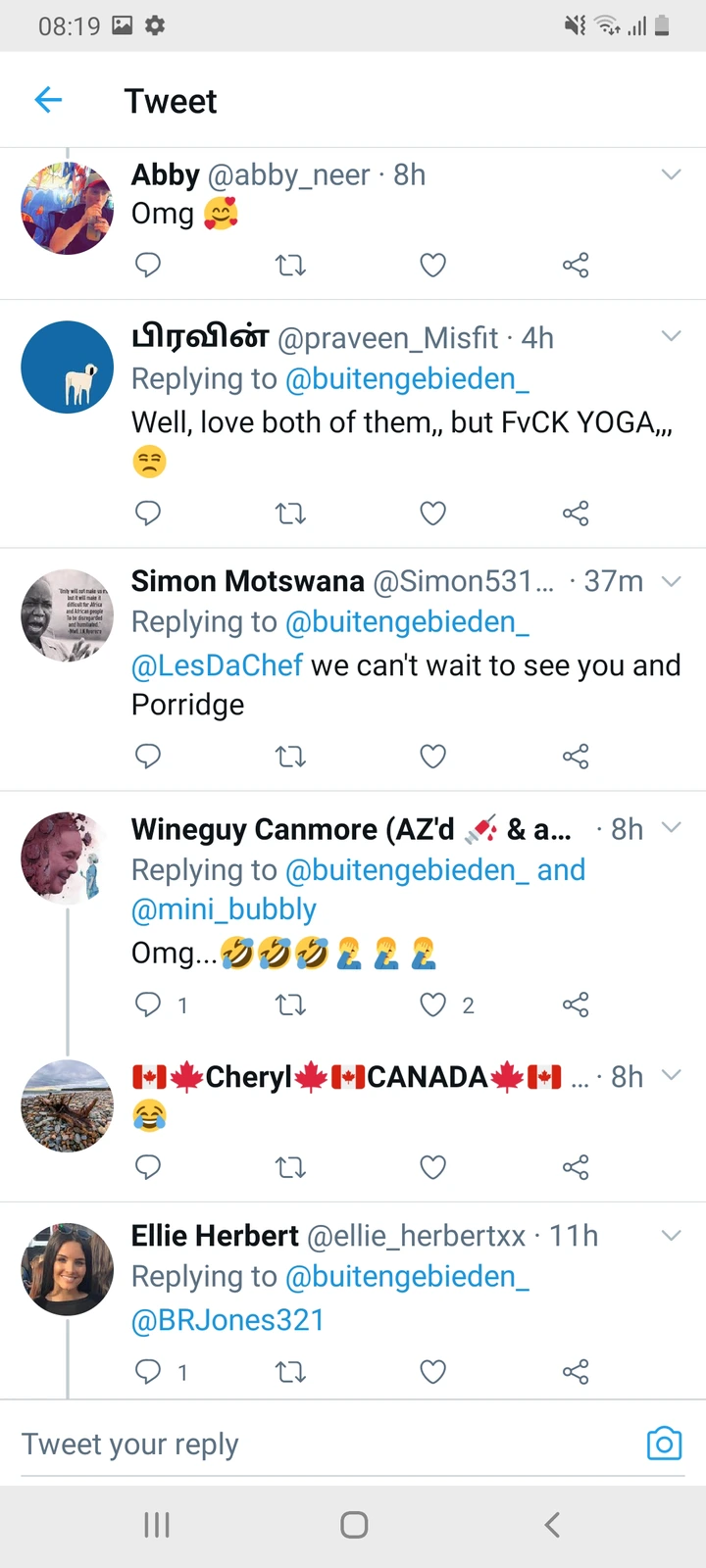Screen dimensions: 706x1568
Task: Retweet the FvCK YOGA tweet
Action: point(290,513)
